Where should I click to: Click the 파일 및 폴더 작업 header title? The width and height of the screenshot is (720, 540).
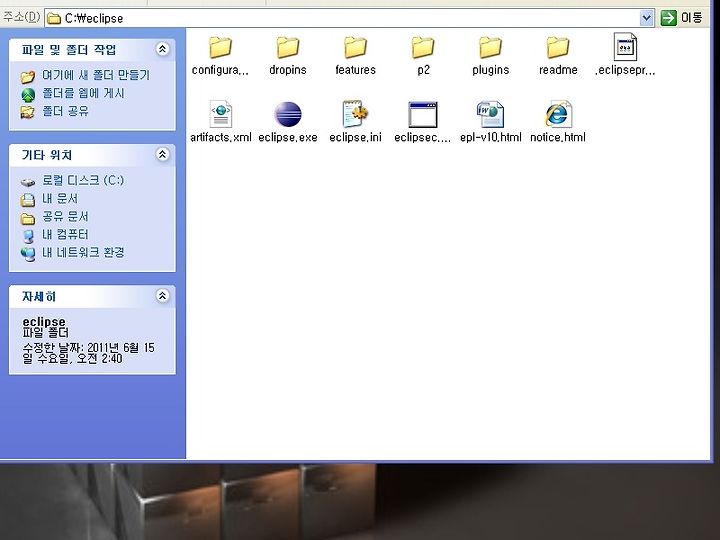69,50
